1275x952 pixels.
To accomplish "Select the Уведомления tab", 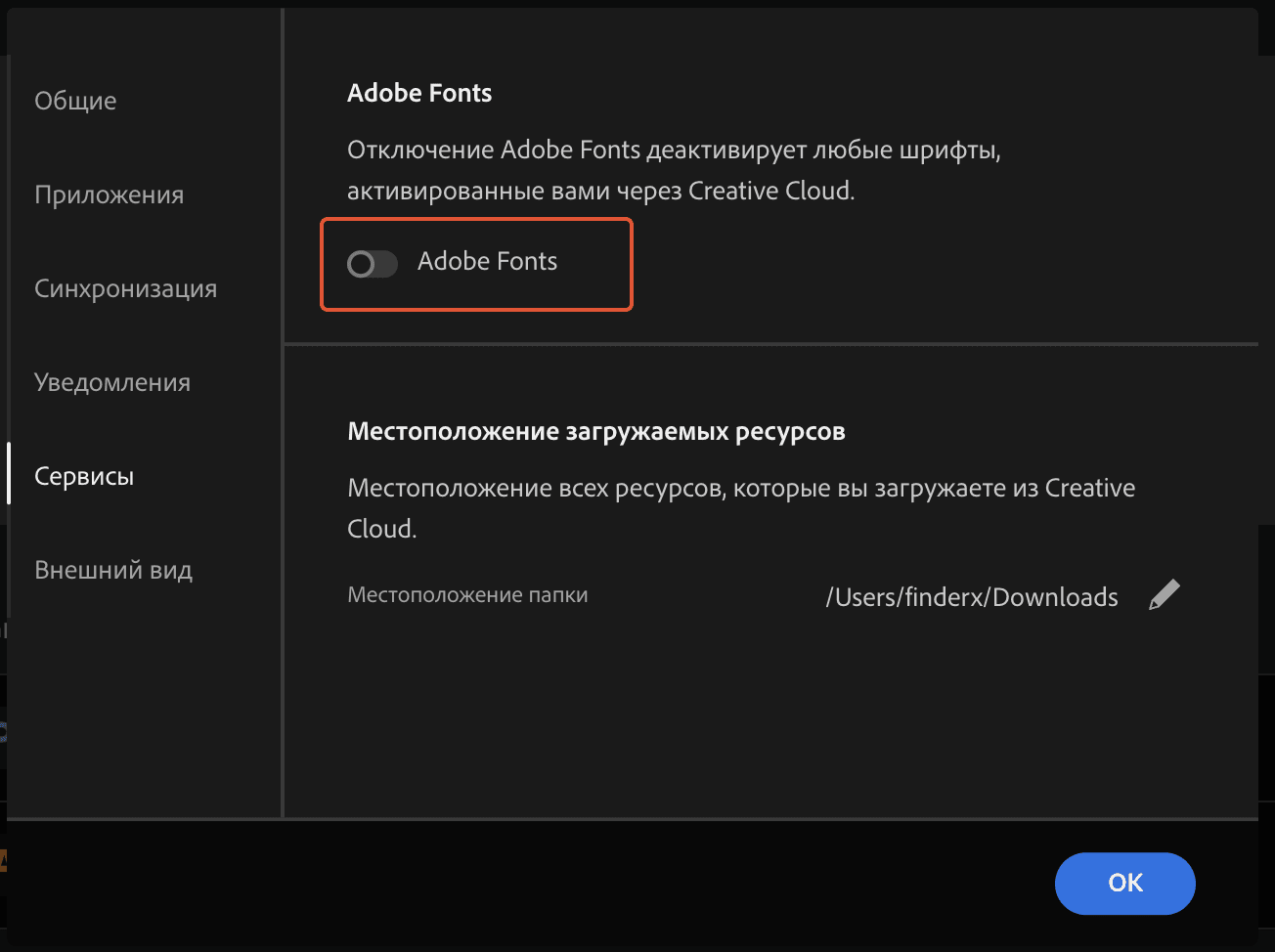I will point(112,382).
